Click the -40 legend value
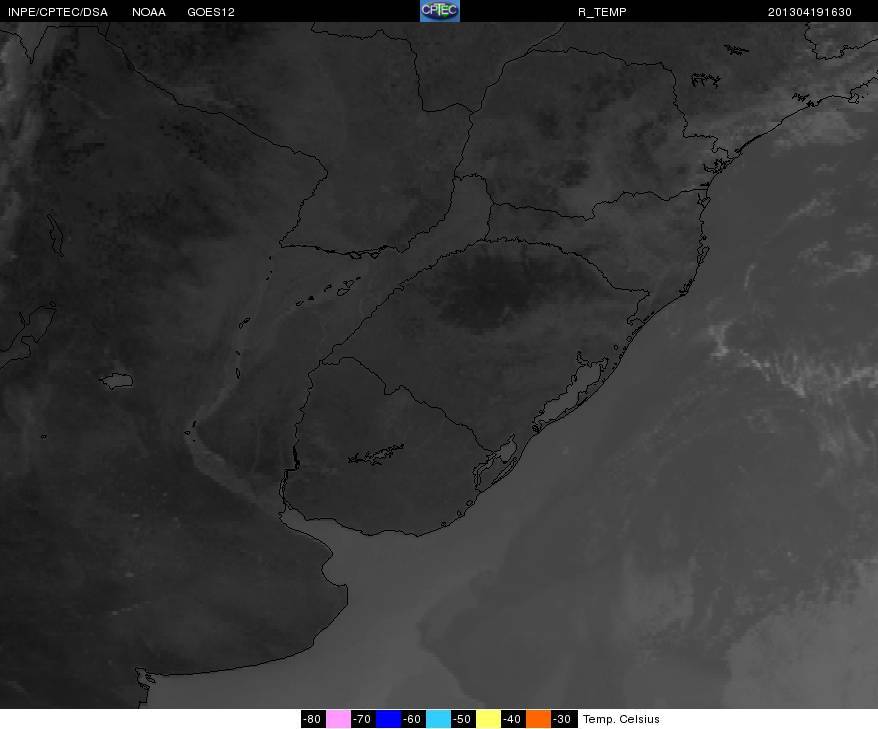 [513, 719]
